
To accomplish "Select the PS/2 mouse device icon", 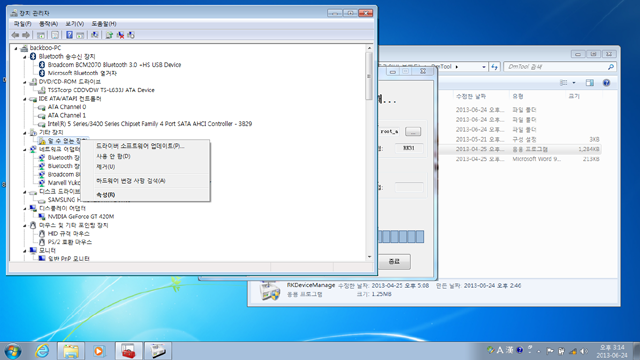I will point(42,242).
